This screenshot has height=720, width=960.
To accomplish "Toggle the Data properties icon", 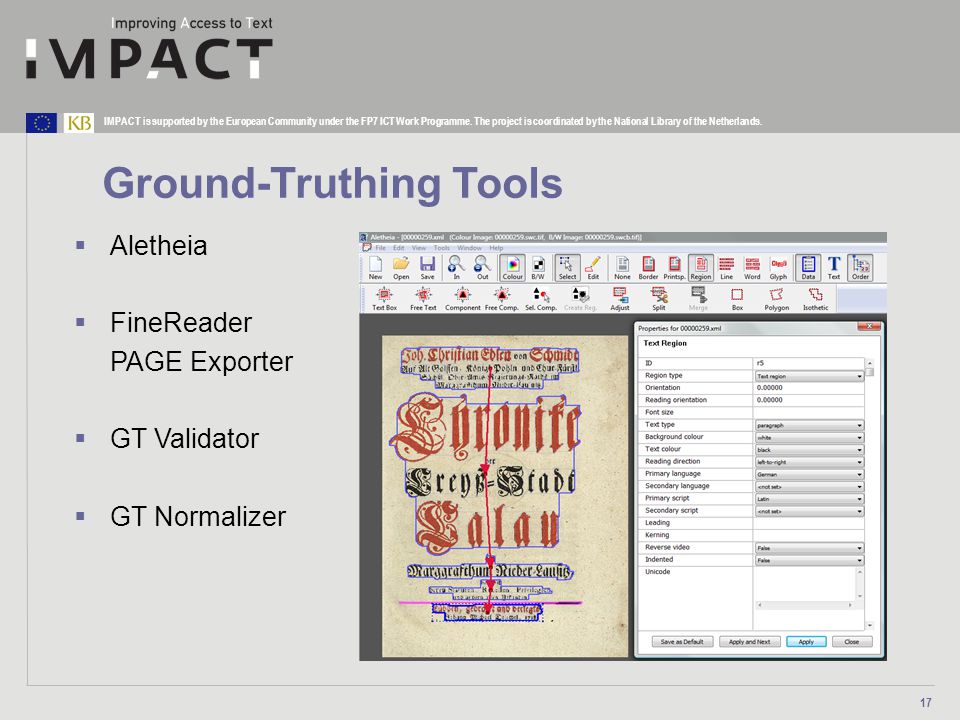I will (808, 268).
